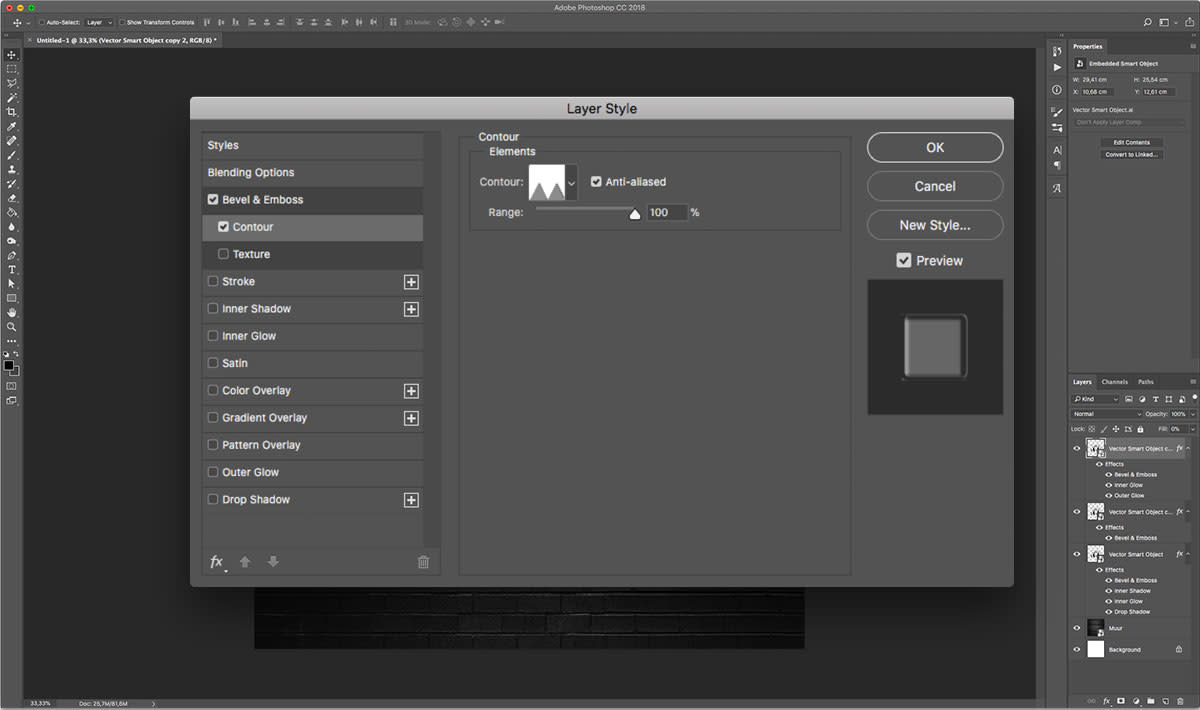Select the Move tool in the toolbar

(12, 54)
